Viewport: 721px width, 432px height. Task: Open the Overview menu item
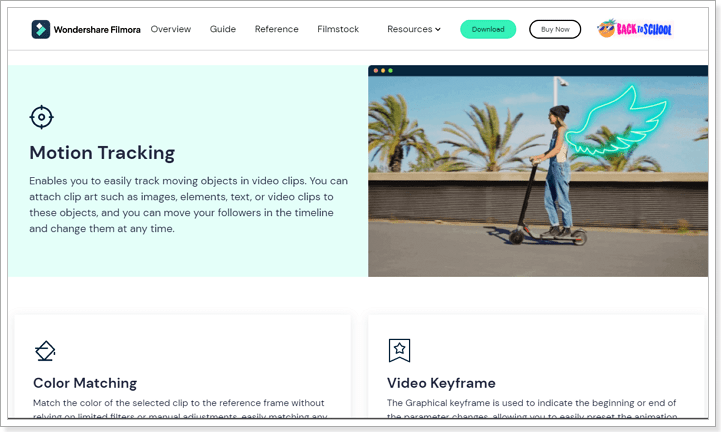(171, 29)
